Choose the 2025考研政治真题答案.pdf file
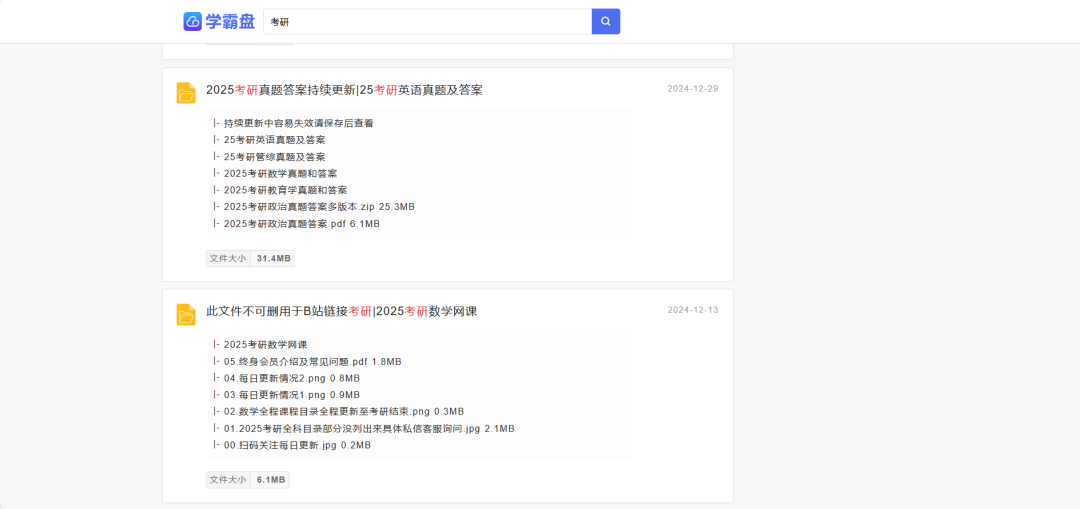The width and height of the screenshot is (1080, 509). (301, 224)
